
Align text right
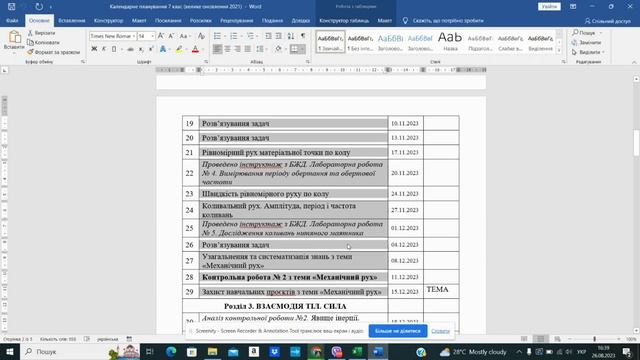pyautogui.click(x=238, y=49)
